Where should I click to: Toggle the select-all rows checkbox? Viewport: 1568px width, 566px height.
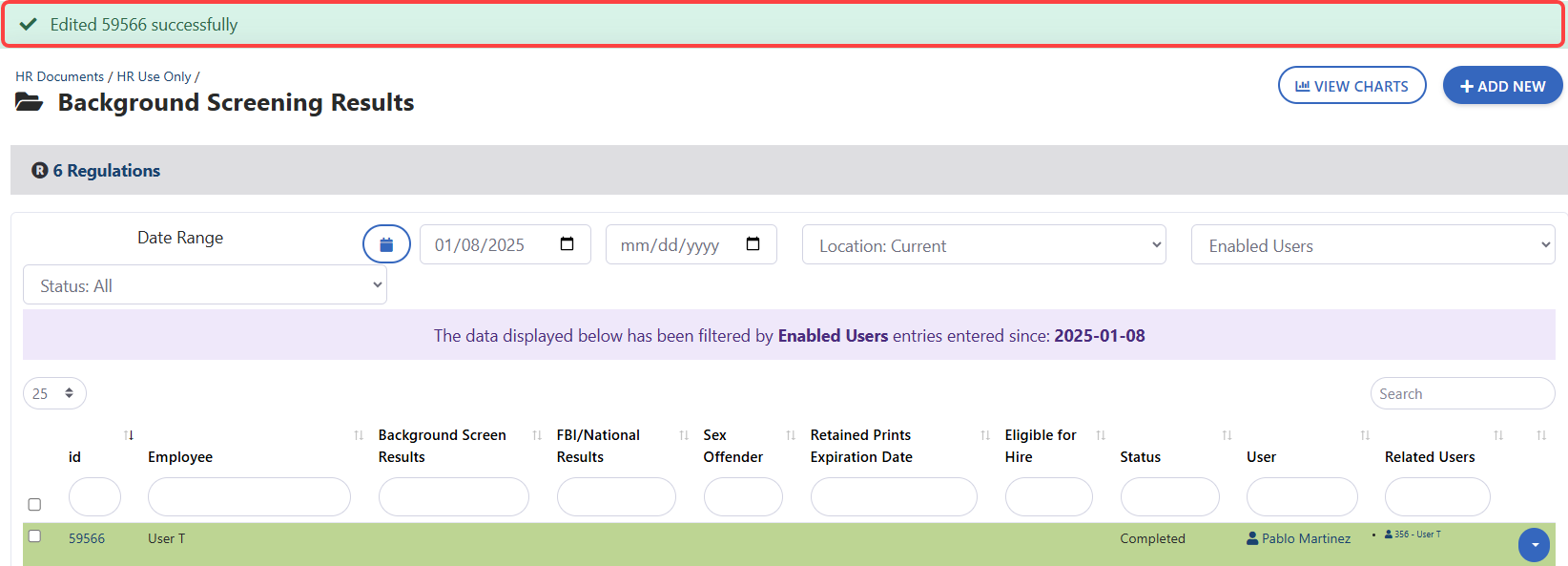pyautogui.click(x=34, y=504)
